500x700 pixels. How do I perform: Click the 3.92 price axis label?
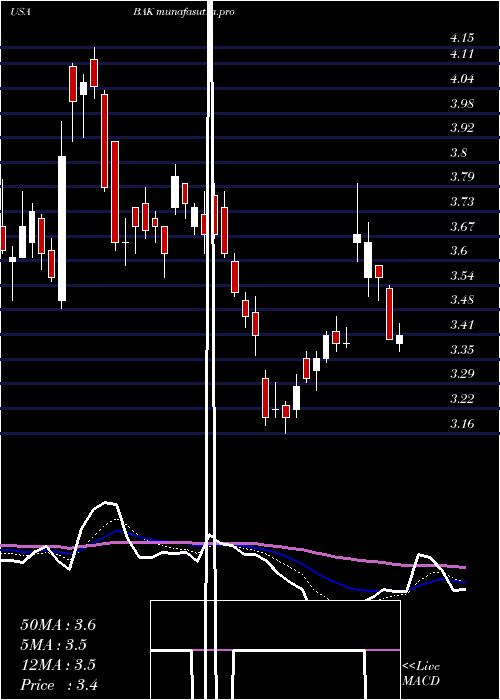click(x=462, y=128)
